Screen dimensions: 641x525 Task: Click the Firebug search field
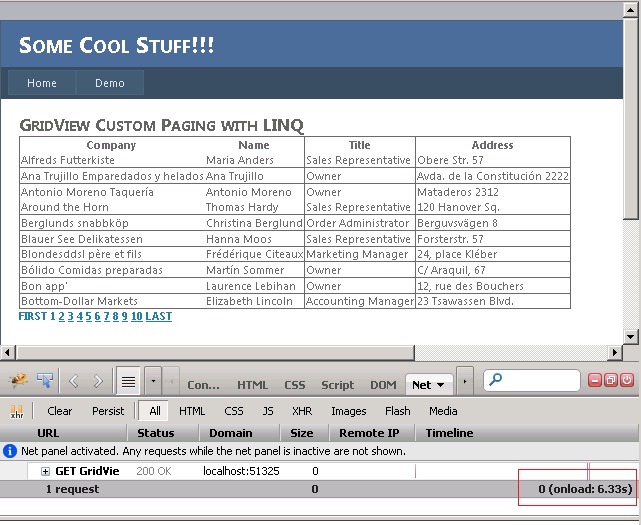[x=531, y=381]
